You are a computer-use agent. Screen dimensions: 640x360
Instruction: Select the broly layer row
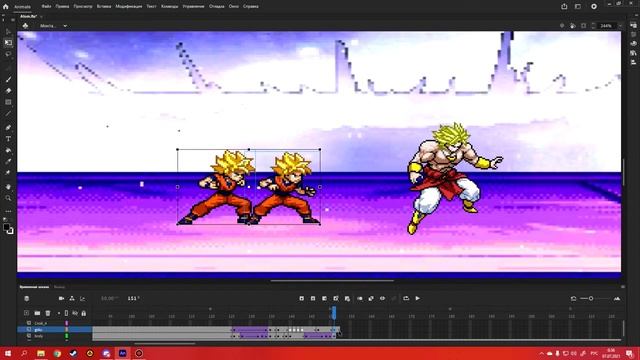(55, 336)
